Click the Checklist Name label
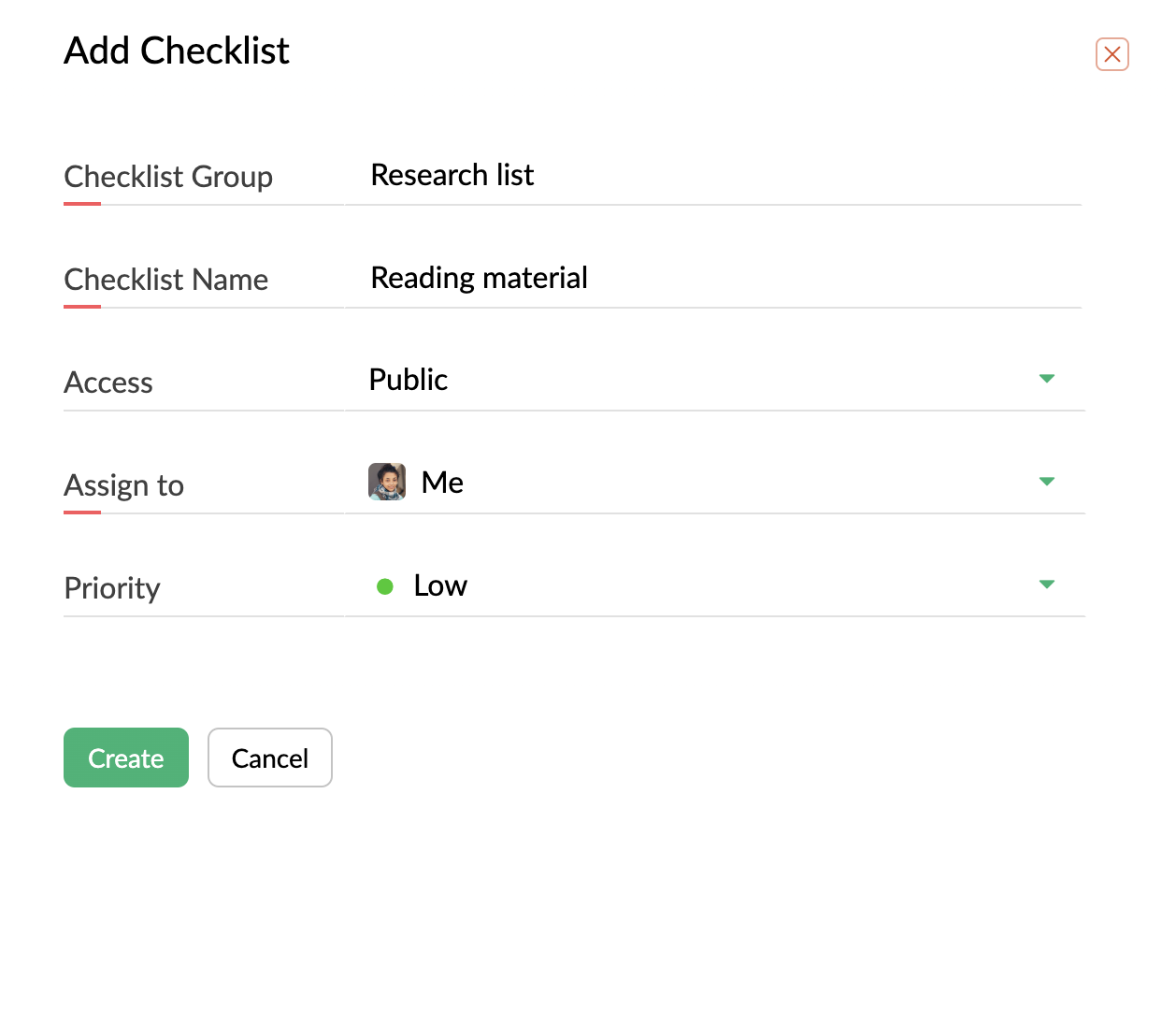 [x=165, y=280]
